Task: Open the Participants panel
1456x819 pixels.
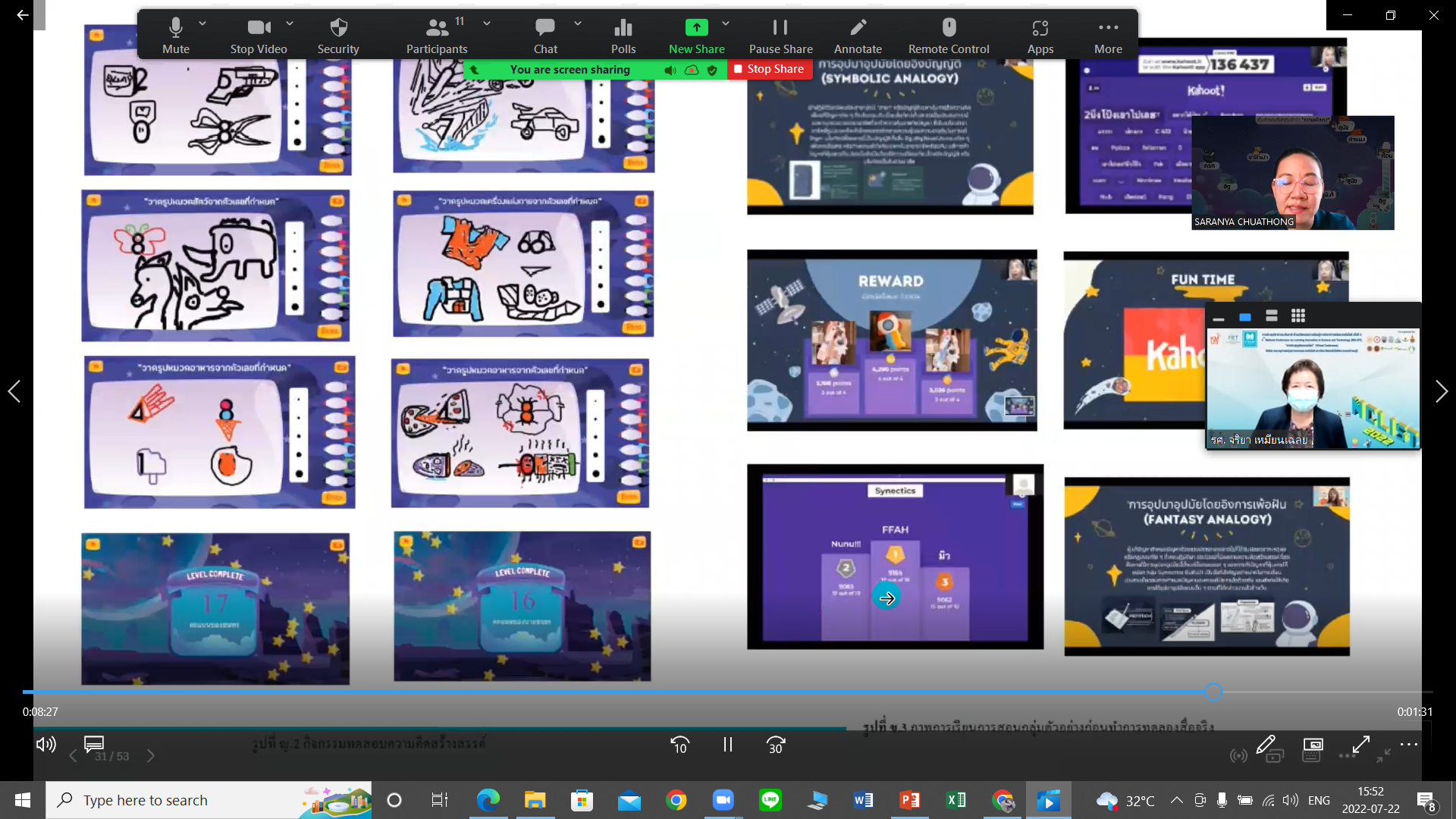Action: click(x=436, y=36)
